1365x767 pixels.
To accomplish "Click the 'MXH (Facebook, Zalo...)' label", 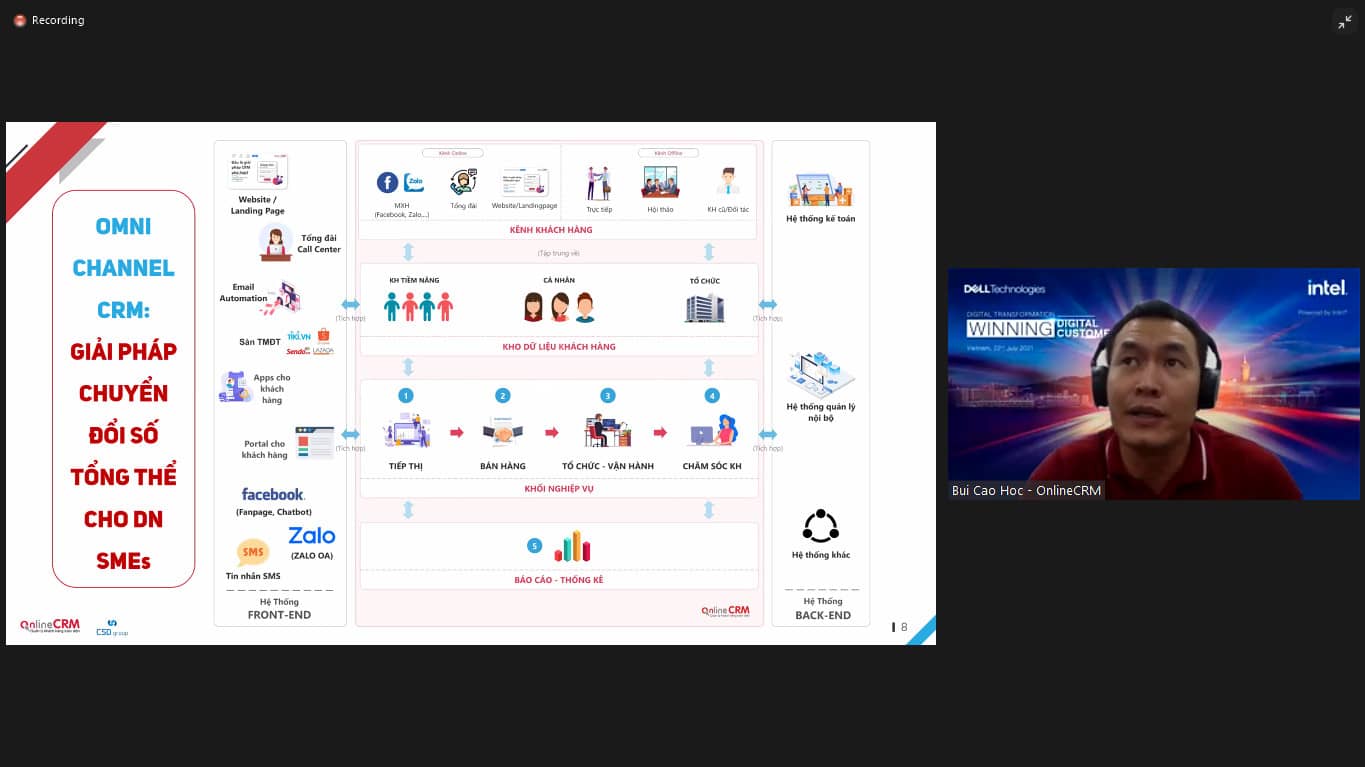I will point(401,210).
